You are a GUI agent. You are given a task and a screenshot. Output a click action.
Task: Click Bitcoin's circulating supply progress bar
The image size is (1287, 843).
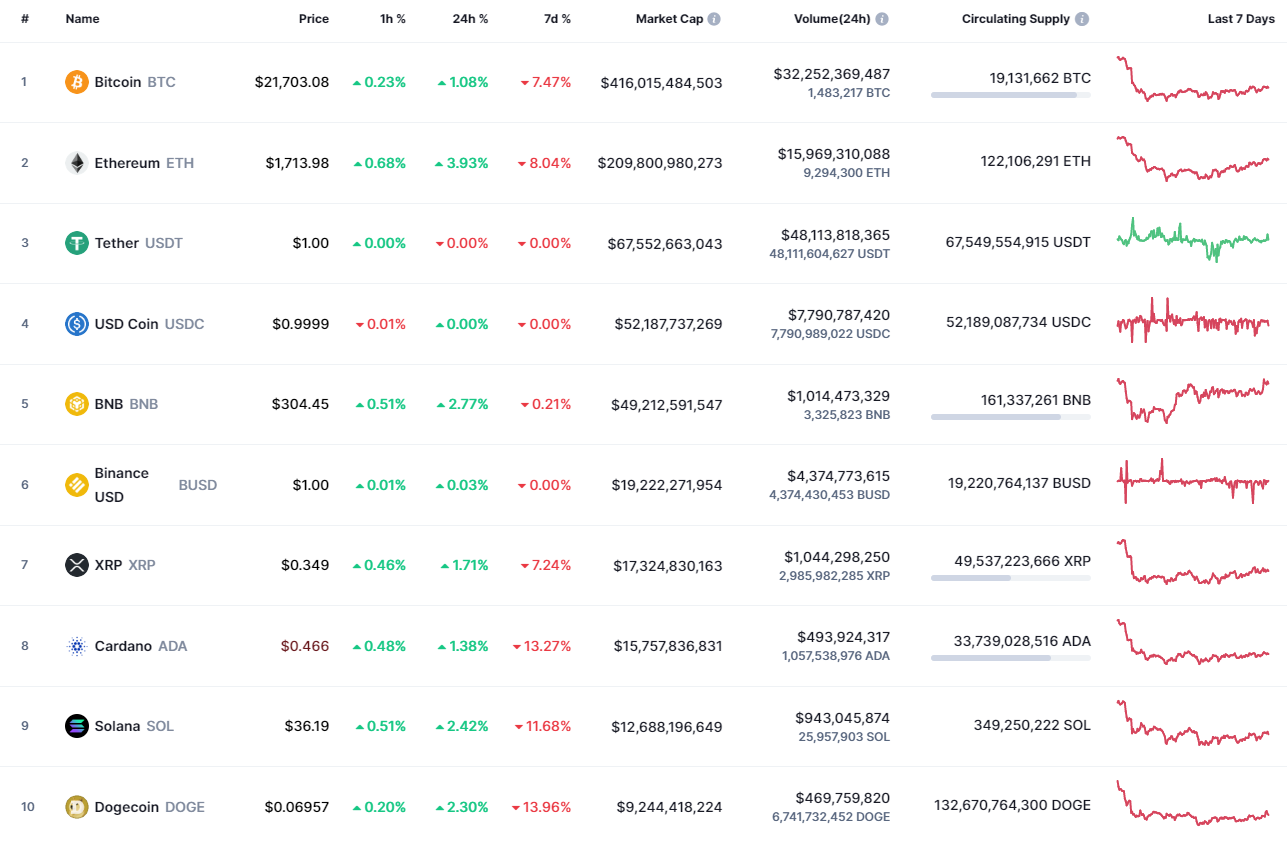1010,95
